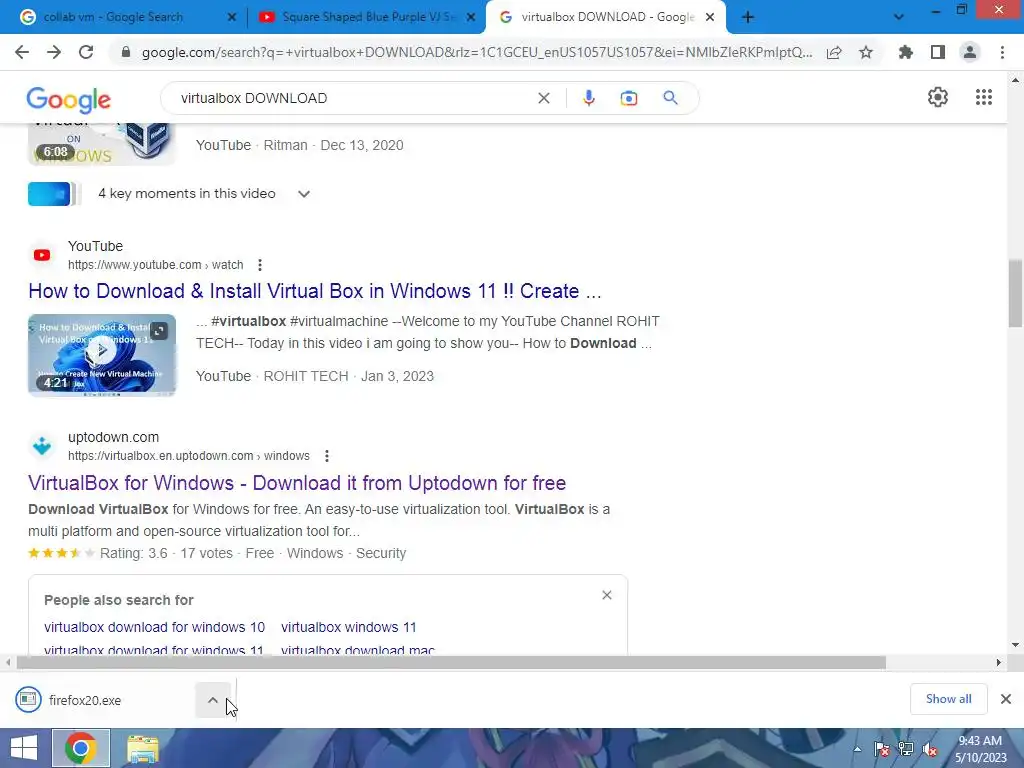1024x768 pixels.
Task: Click the vertical page scrollbar thumb
Action: pos(1015,293)
